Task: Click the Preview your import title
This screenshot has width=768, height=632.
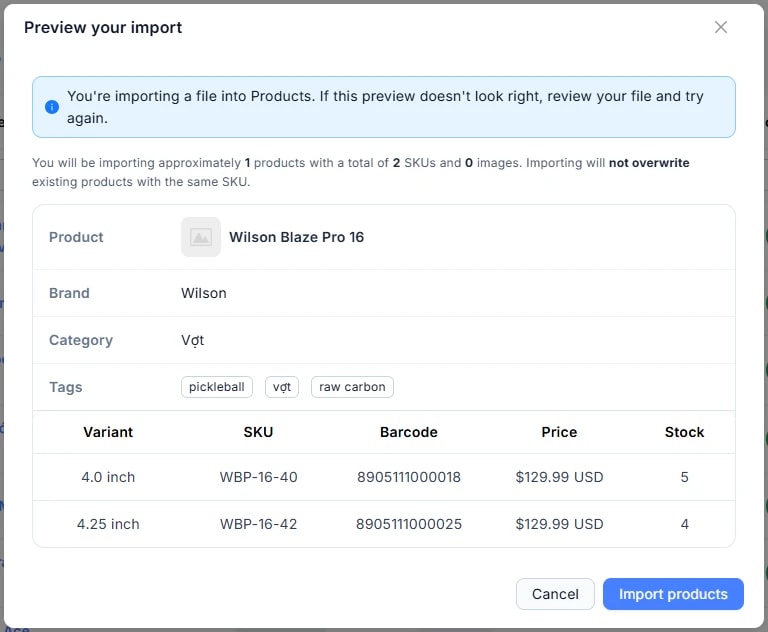Action: coord(103,27)
